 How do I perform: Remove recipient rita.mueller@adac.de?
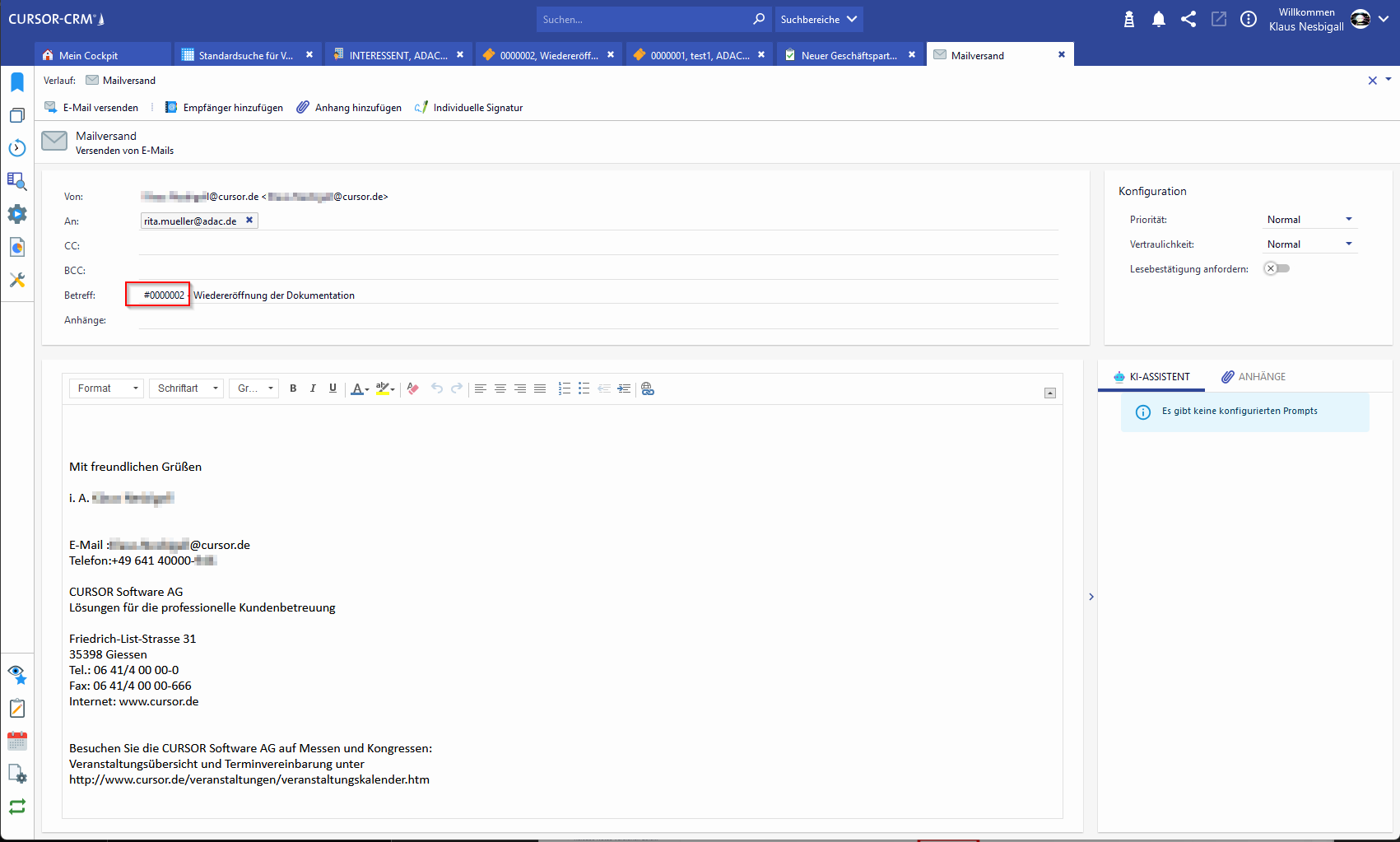pyautogui.click(x=249, y=220)
